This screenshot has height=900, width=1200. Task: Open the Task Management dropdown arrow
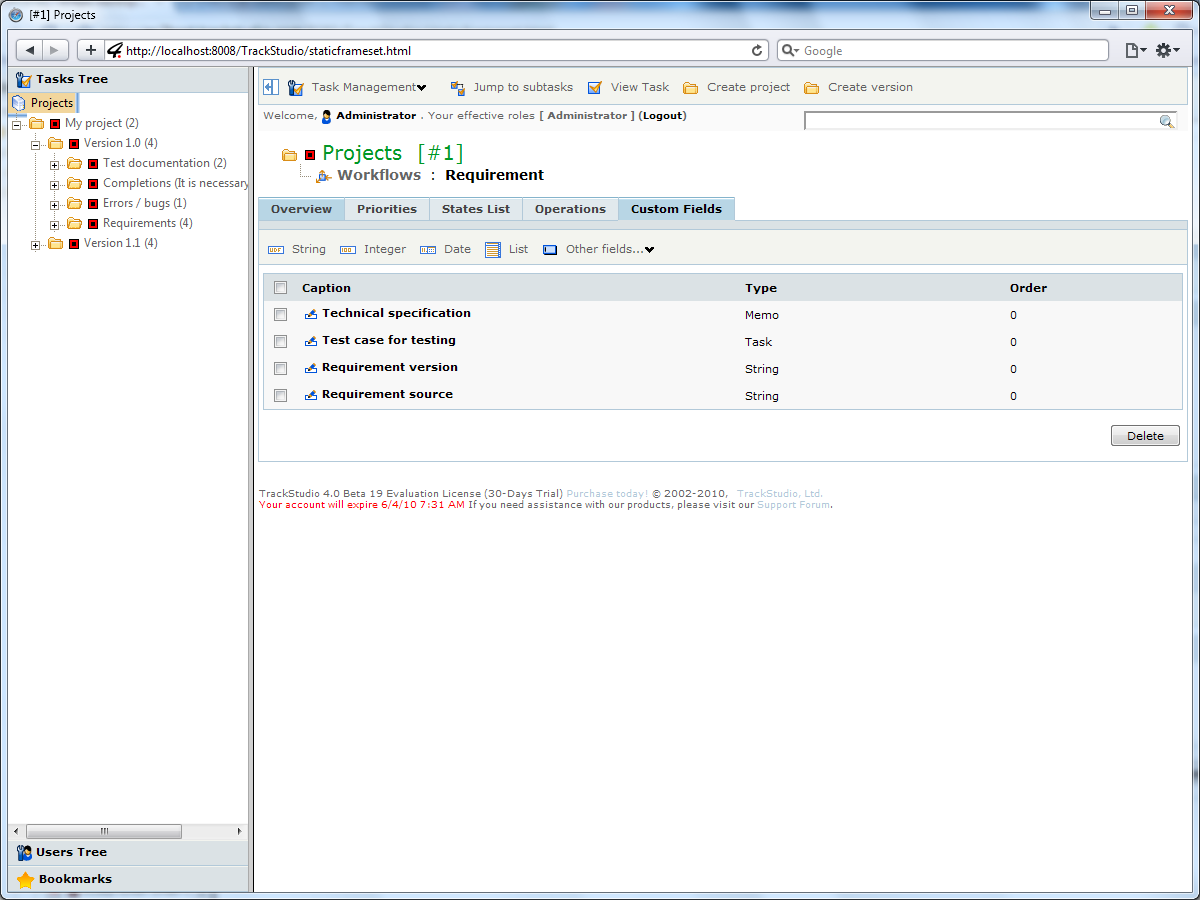click(422, 88)
